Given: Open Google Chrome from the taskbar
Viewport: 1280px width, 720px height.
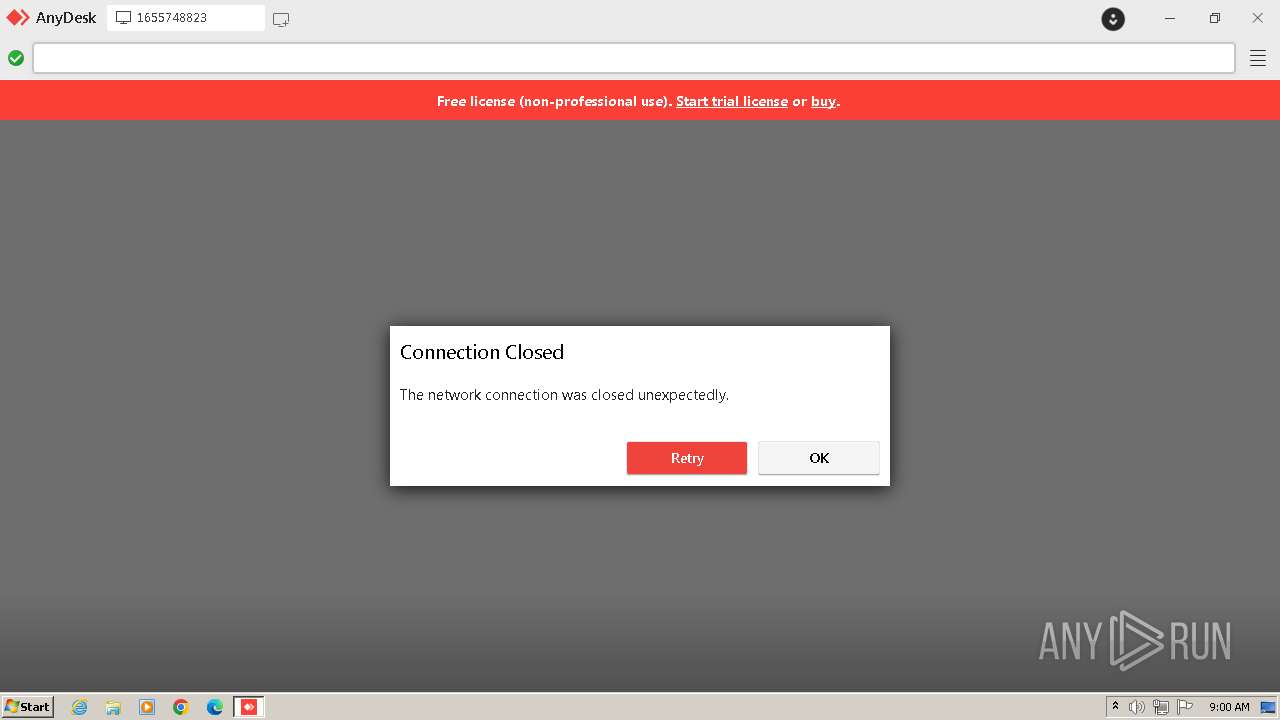Looking at the screenshot, I should tap(181, 707).
